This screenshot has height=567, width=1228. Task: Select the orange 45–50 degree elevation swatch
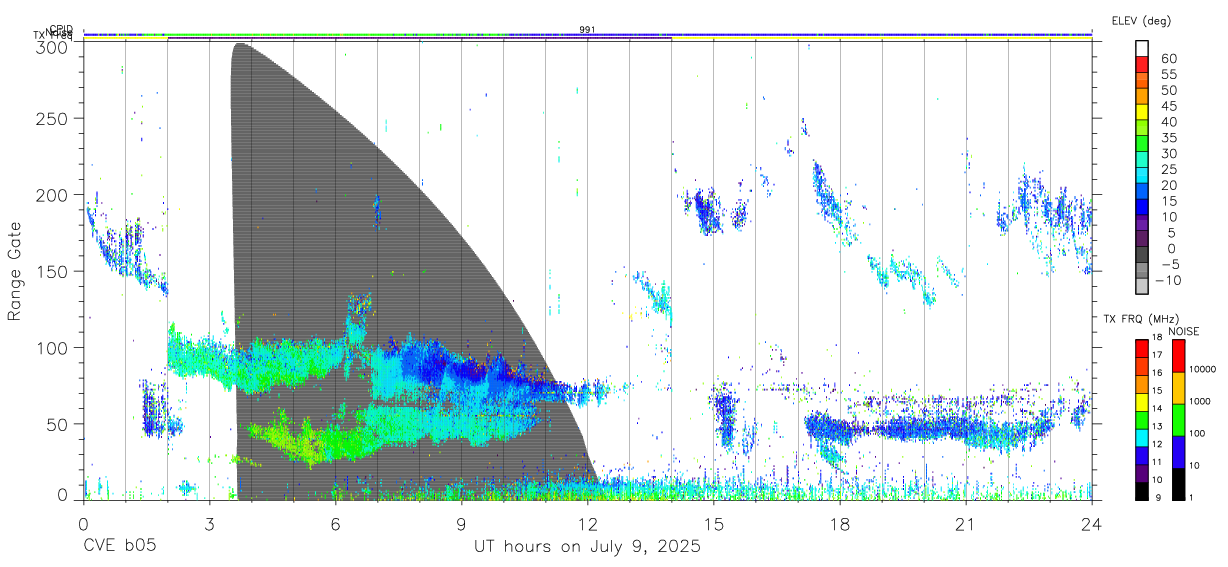pos(1143,98)
